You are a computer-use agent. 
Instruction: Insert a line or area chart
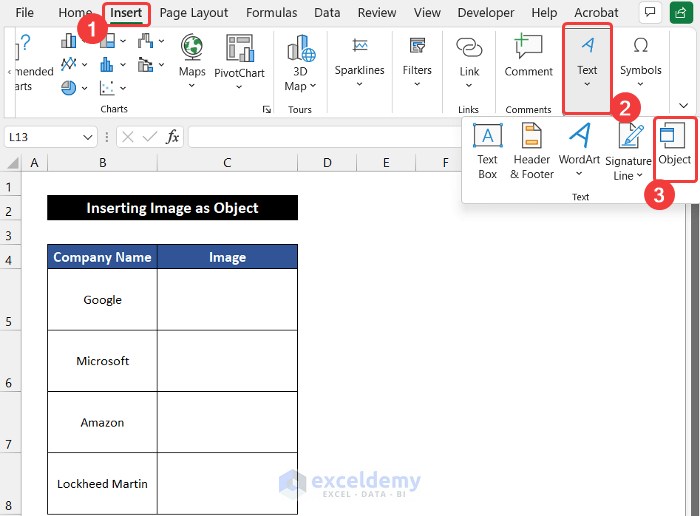click(68, 64)
